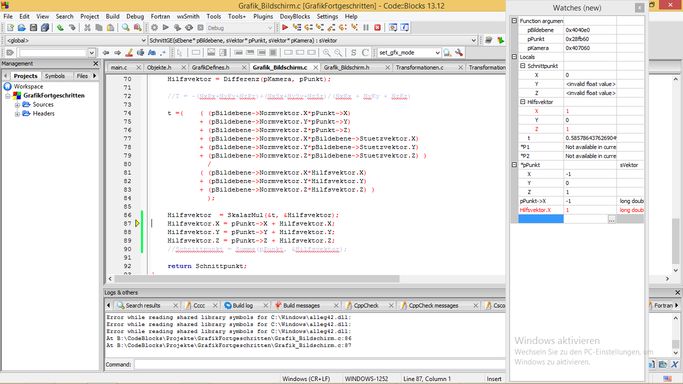Collapse the Function arguments group
This screenshot has width=683, height=384.
[x=514, y=21]
